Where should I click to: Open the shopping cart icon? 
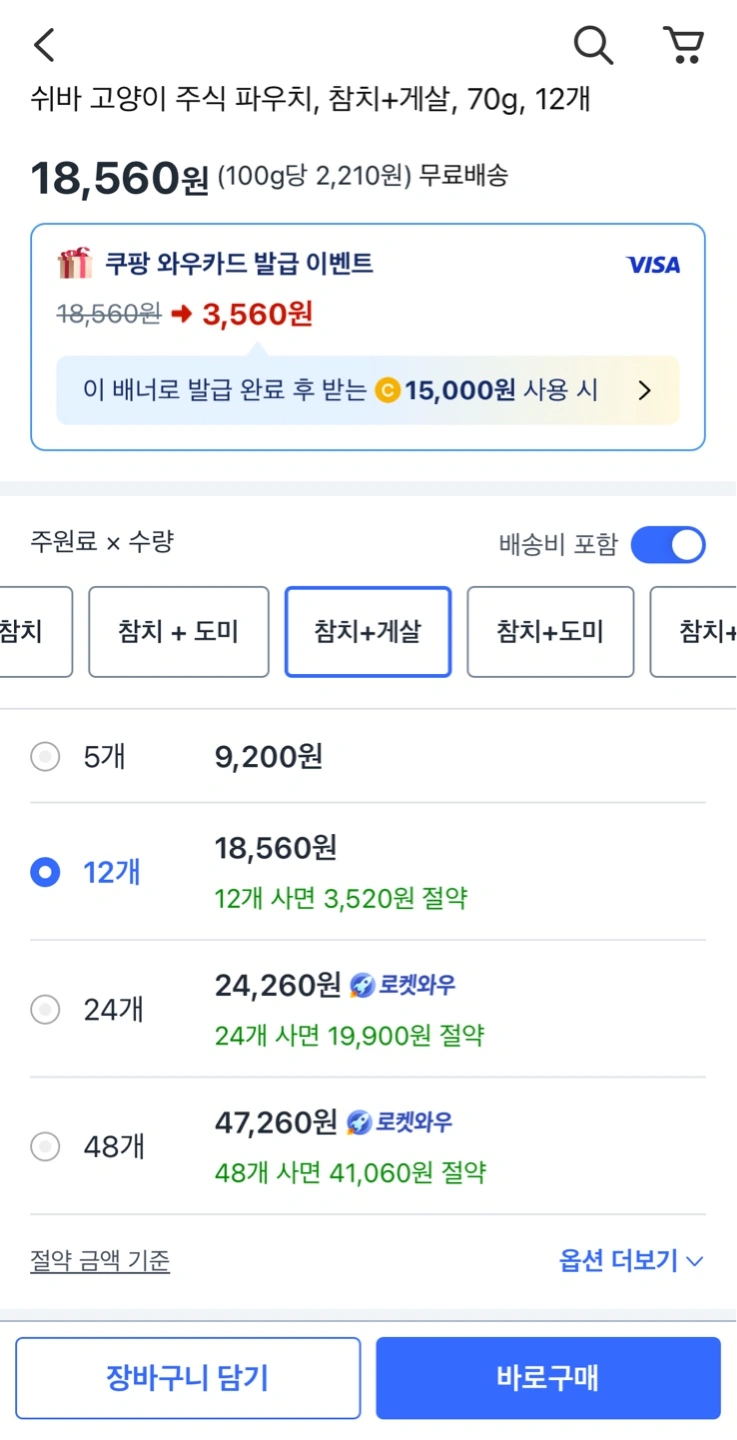[x=684, y=45]
